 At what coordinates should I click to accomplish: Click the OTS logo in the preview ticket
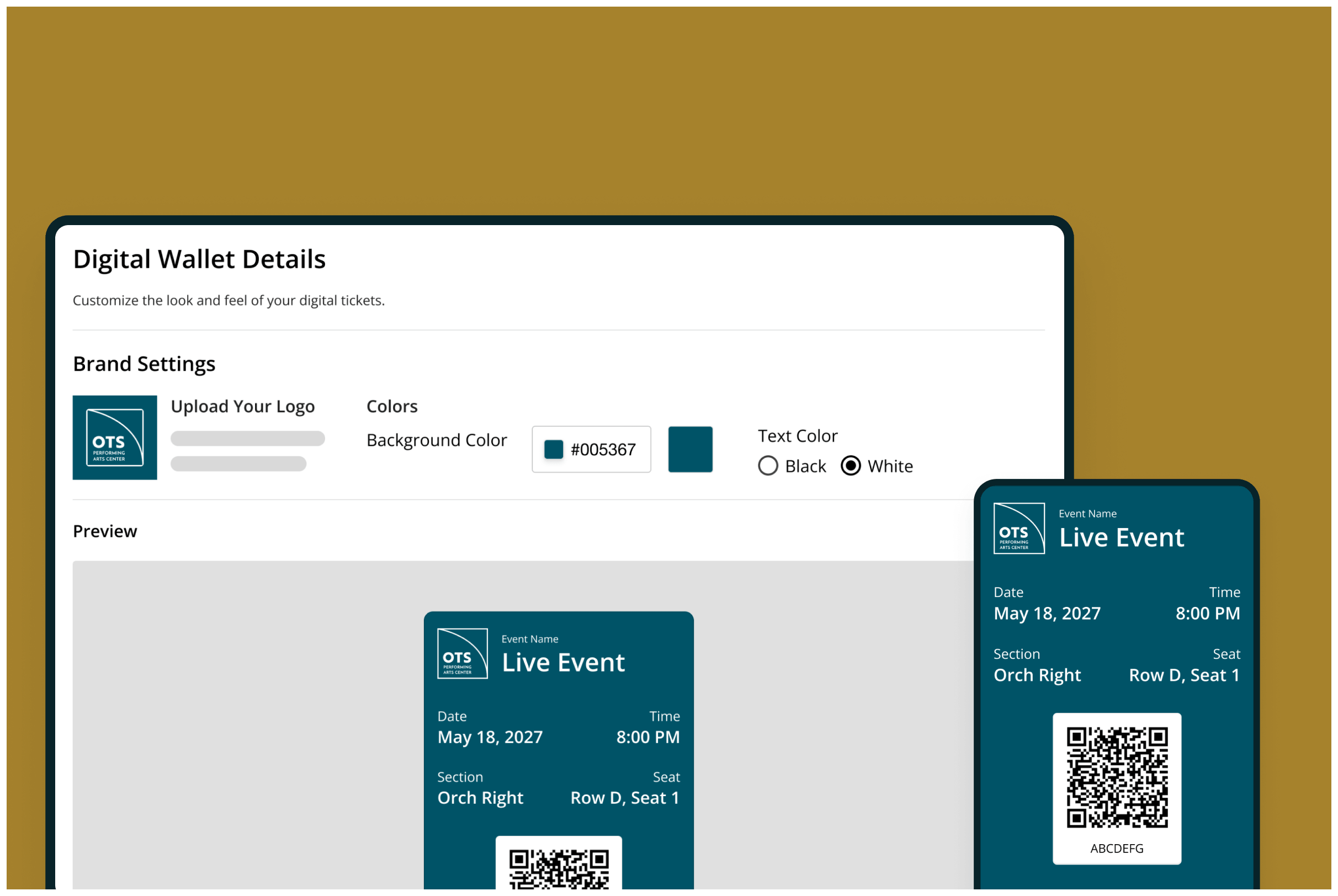coord(463,653)
